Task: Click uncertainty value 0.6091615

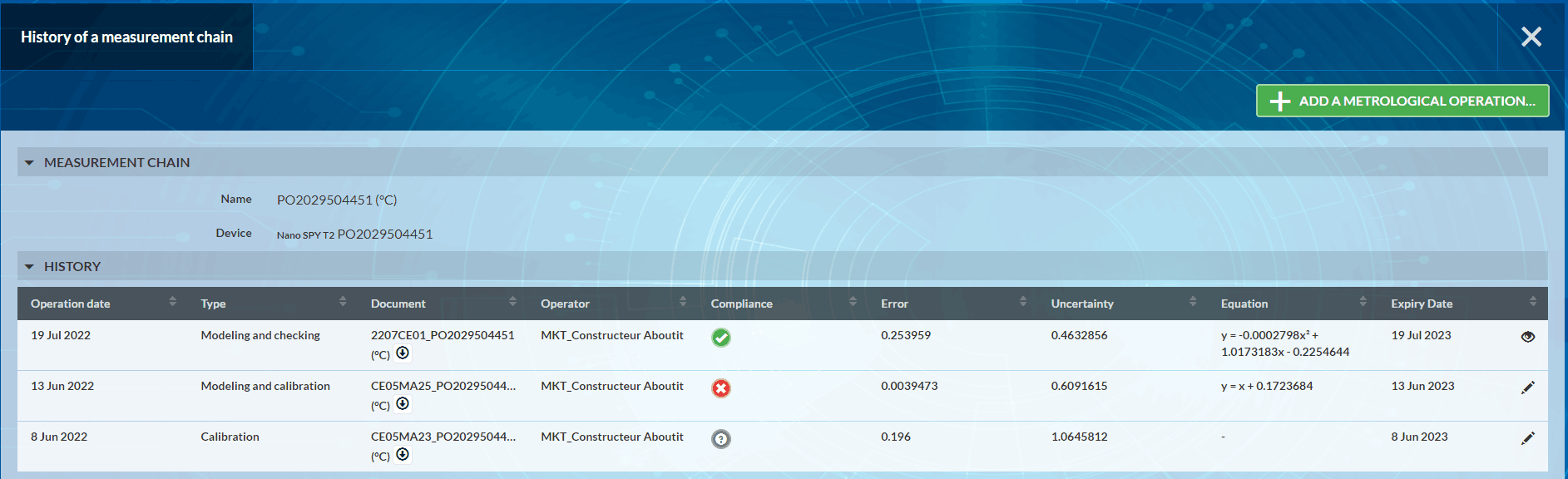Action: [1079, 386]
